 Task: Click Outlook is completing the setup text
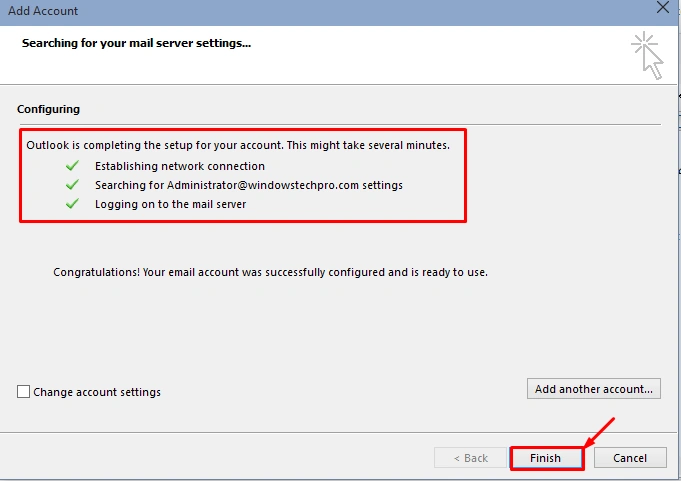[x=238, y=145]
